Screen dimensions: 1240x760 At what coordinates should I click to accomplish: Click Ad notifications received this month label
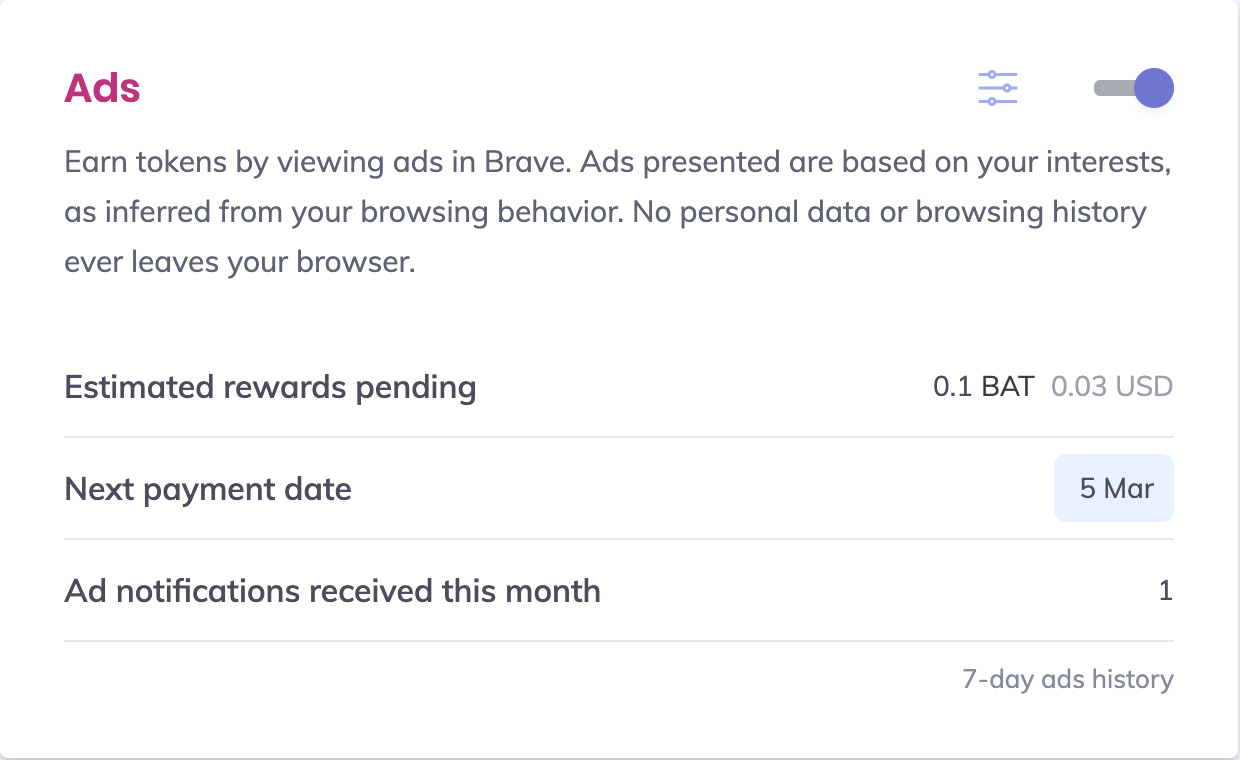(332, 591)
